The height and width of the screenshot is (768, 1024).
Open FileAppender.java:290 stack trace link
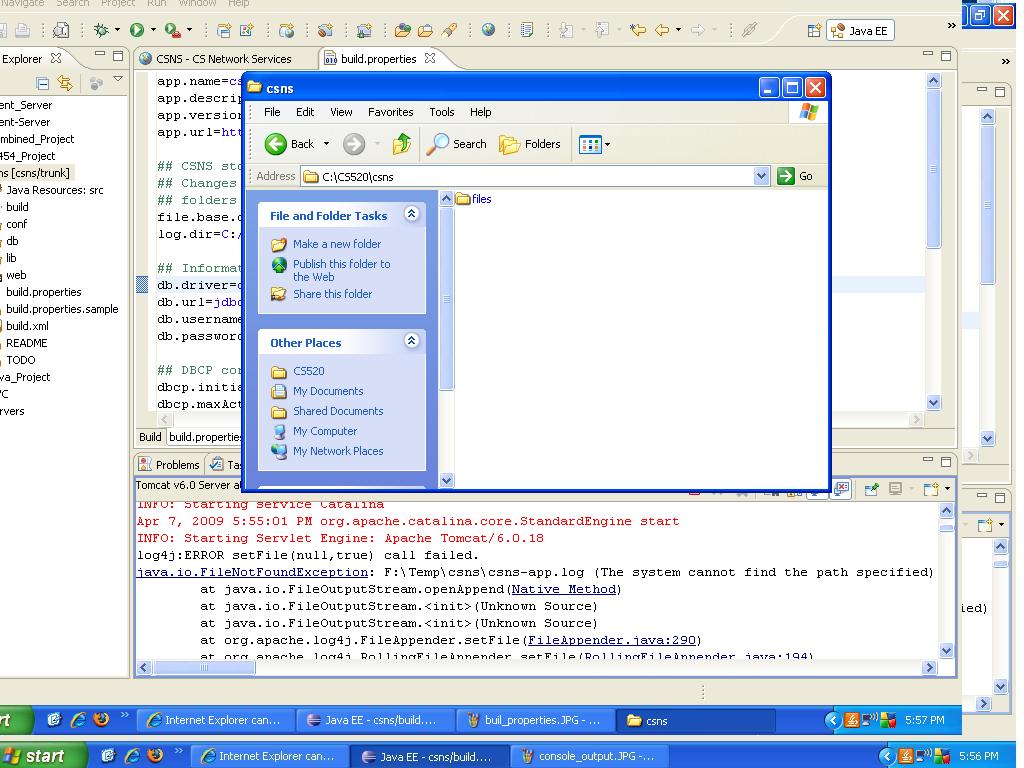(x=613, y=640)
